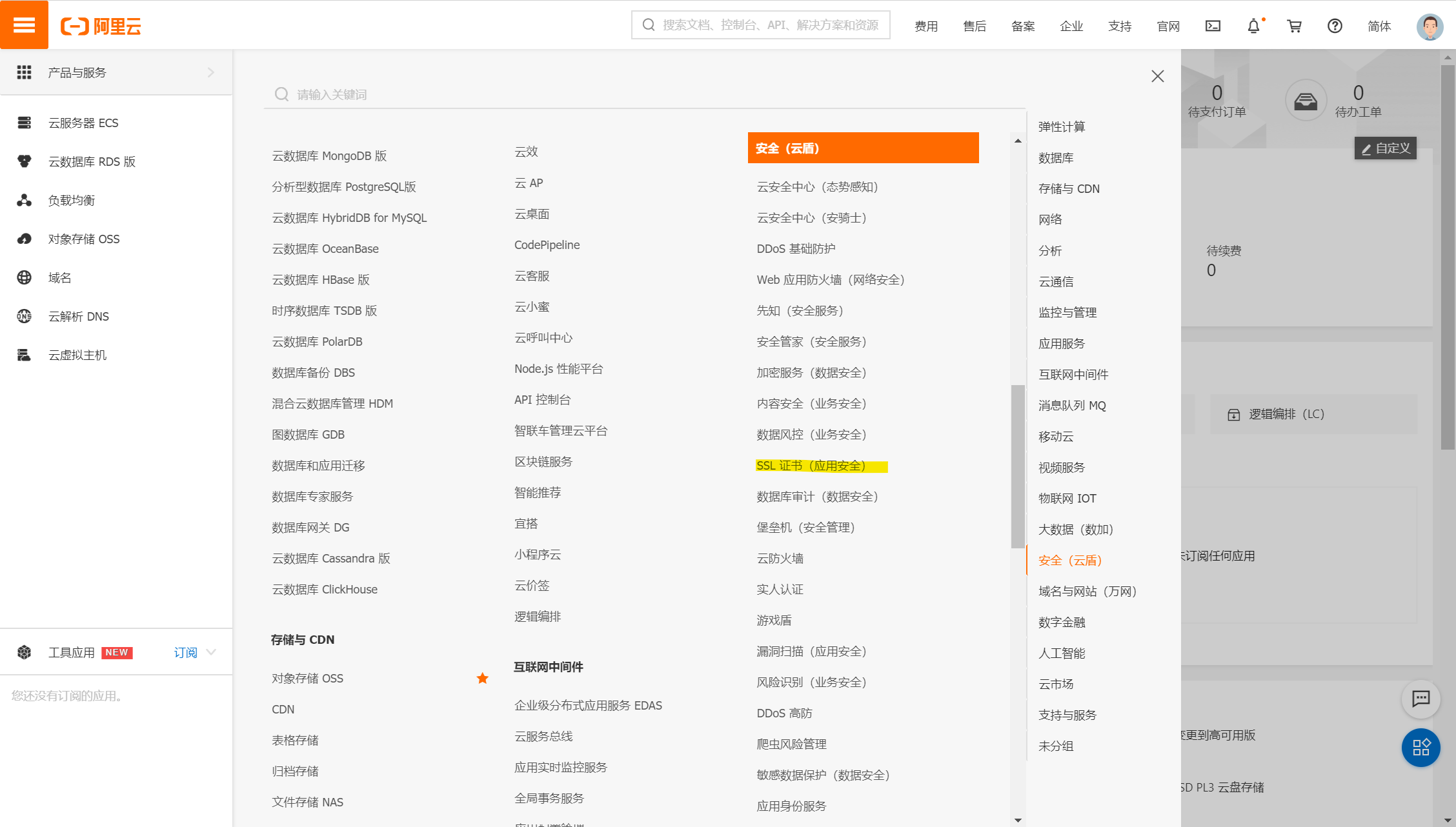Open the 企业 menu

click(x=1071, y=26)
